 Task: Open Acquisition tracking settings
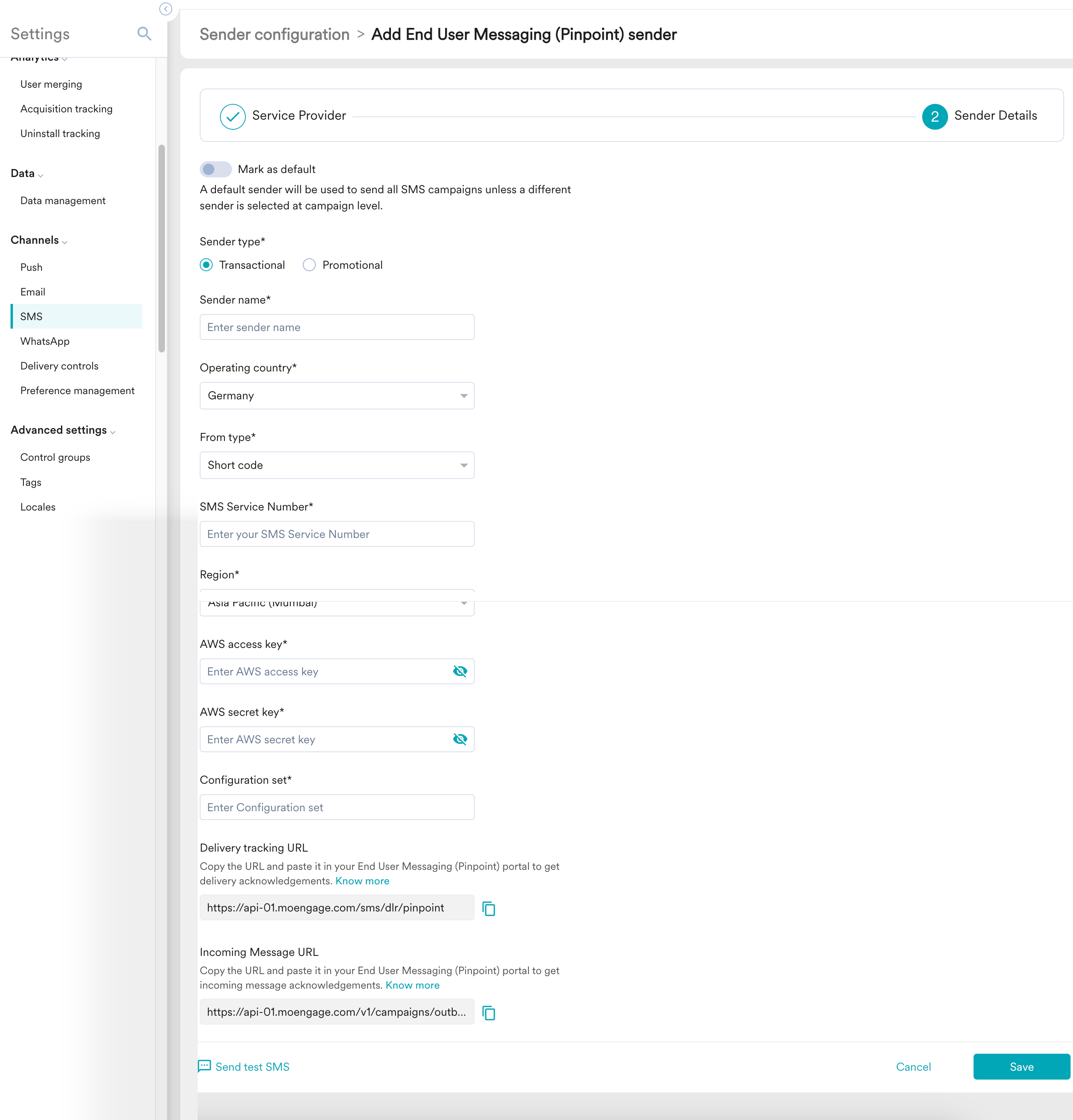66,109
